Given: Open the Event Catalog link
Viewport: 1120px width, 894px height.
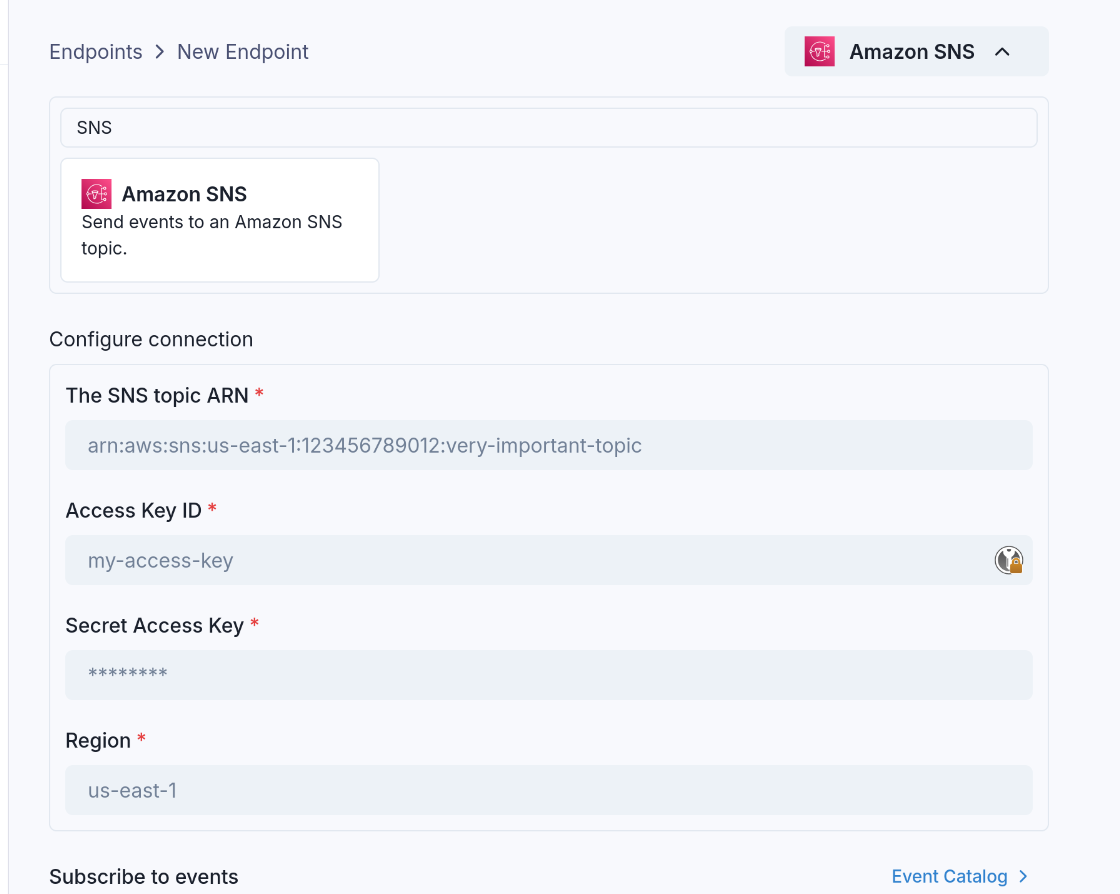Looking at the screenshot, I should coord(949,877).
